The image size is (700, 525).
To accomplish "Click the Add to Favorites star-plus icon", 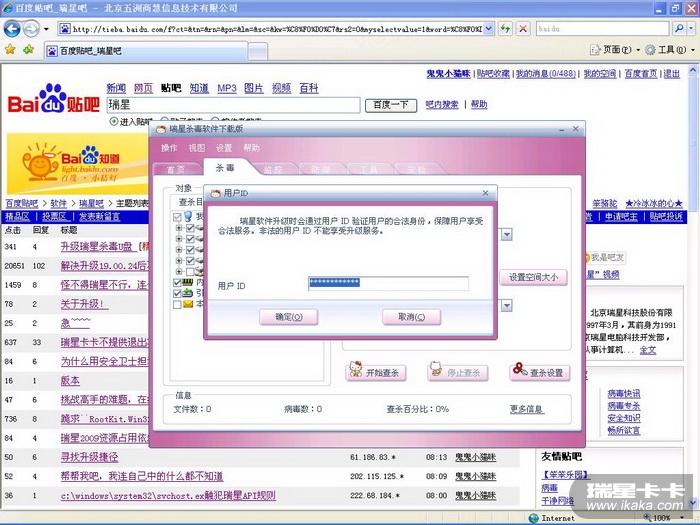I will pos(29,50).
